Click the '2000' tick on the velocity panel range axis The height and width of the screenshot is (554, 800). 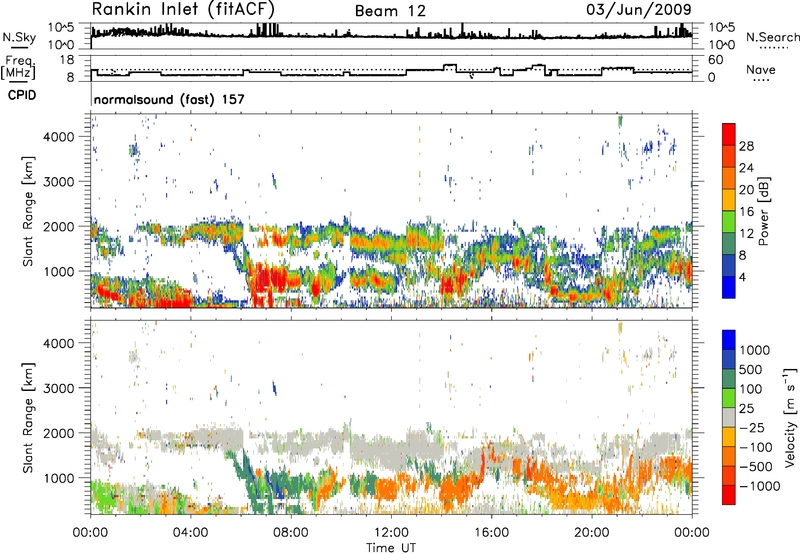coord(58,433)
